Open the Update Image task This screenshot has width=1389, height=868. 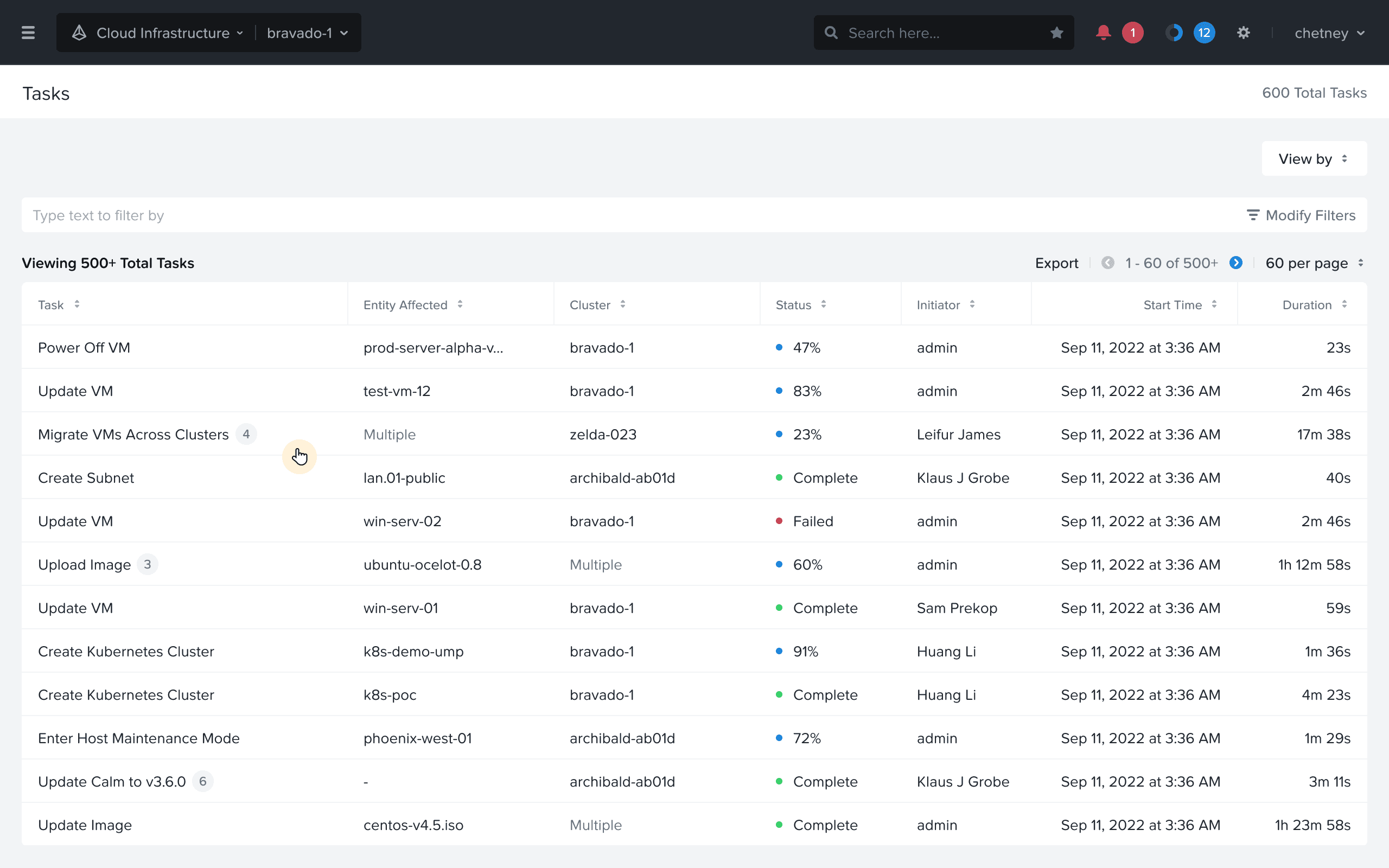pos(85,825)
